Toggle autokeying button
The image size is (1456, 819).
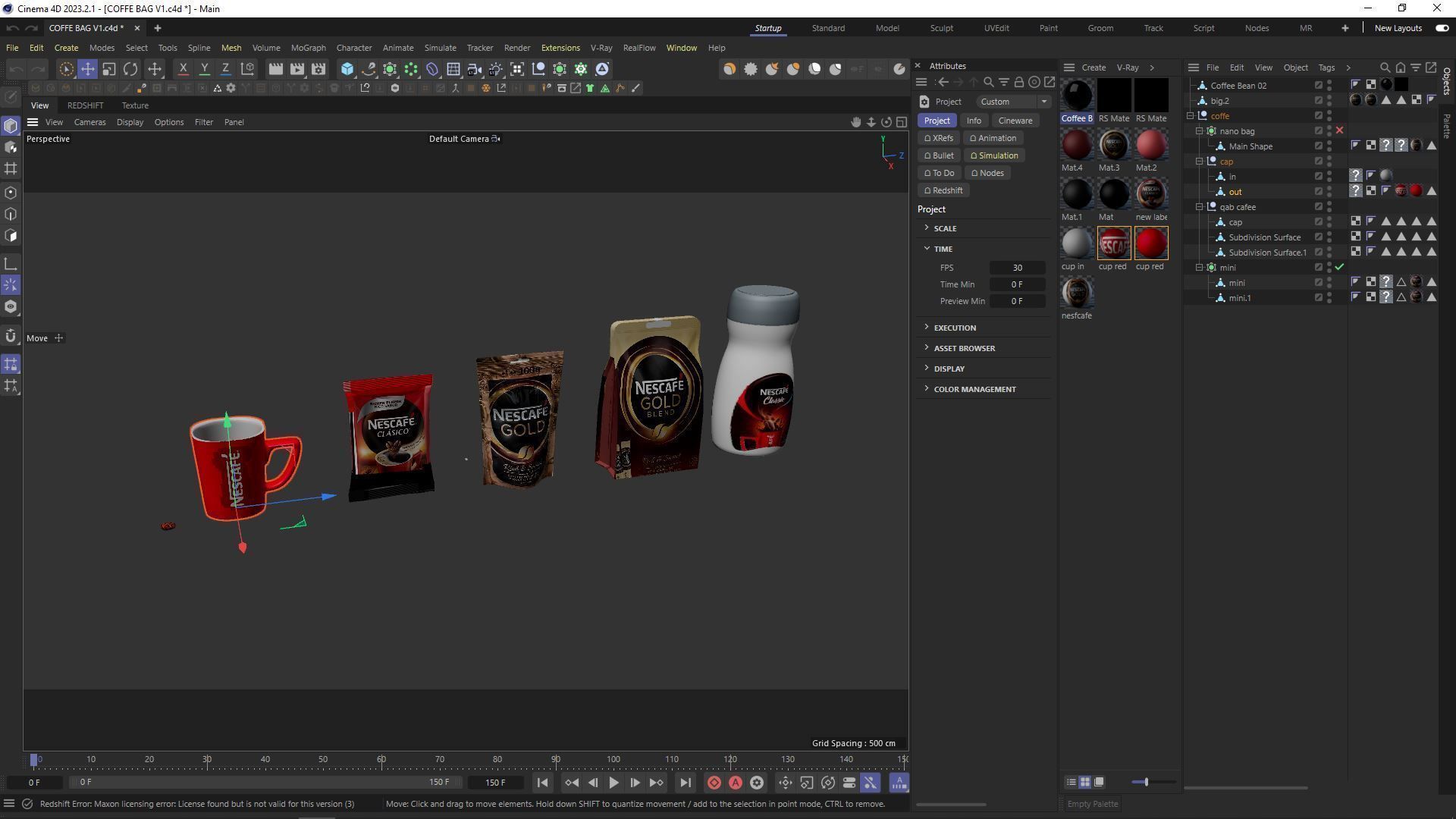[x=736, y=783]
